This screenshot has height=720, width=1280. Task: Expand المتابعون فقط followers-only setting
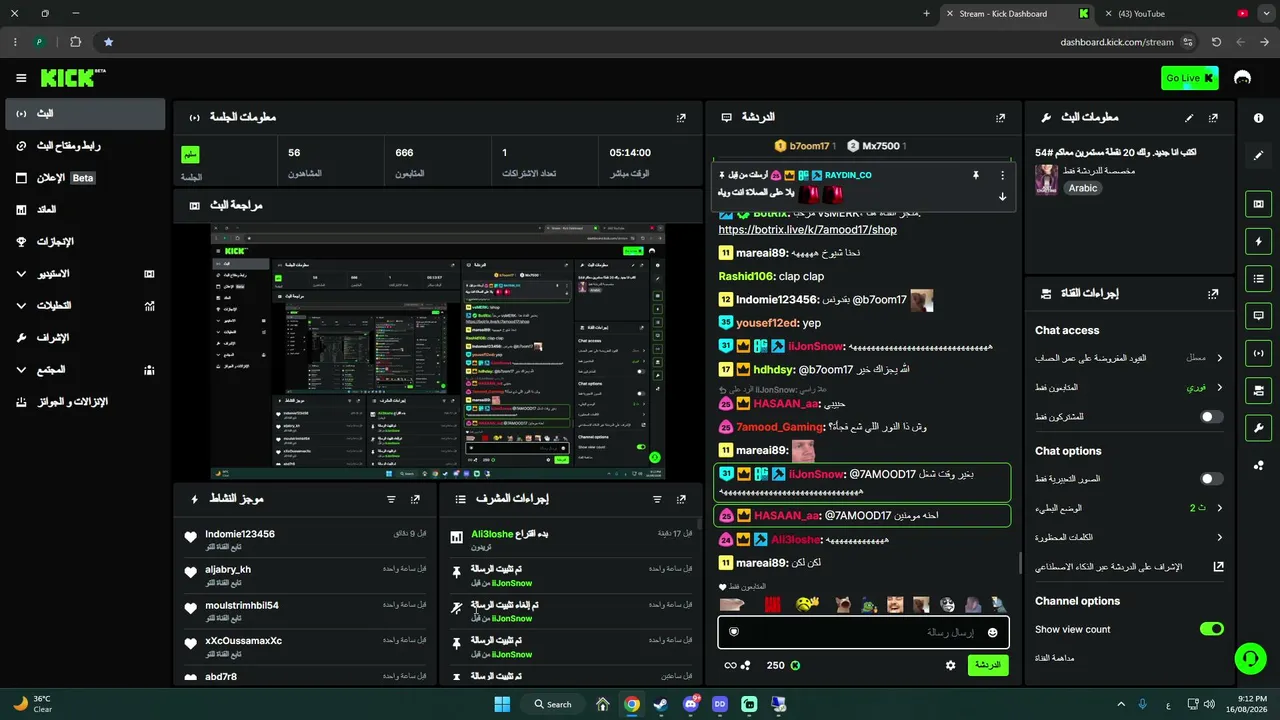1129,387
